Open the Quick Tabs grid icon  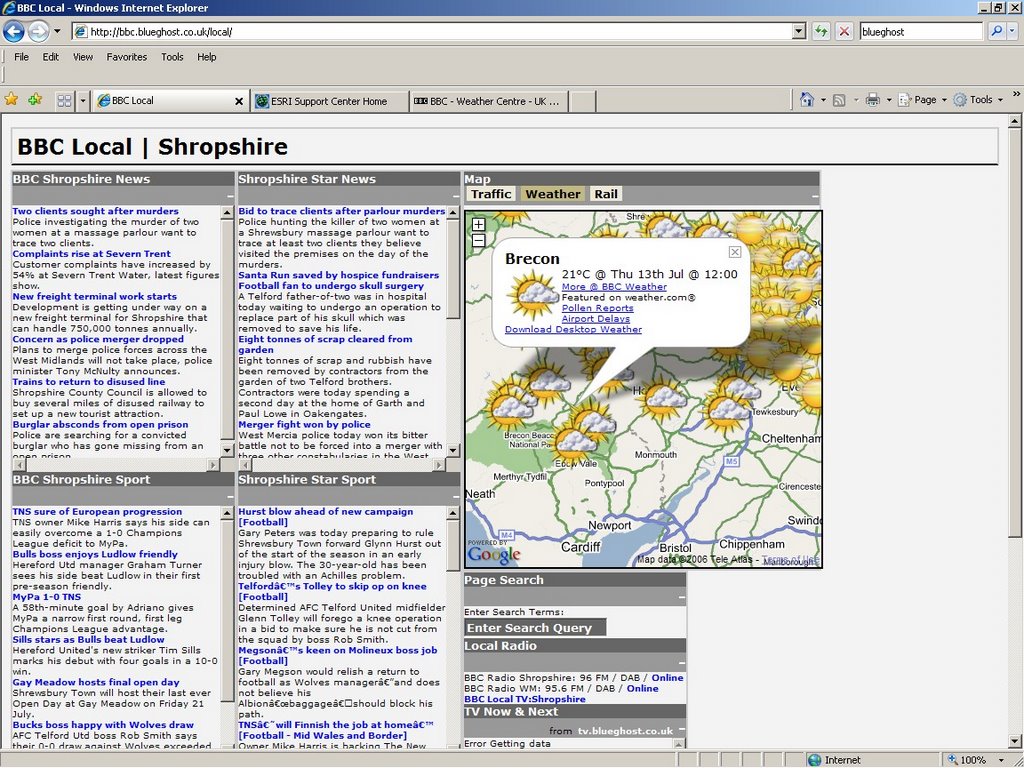click(65, 101)
